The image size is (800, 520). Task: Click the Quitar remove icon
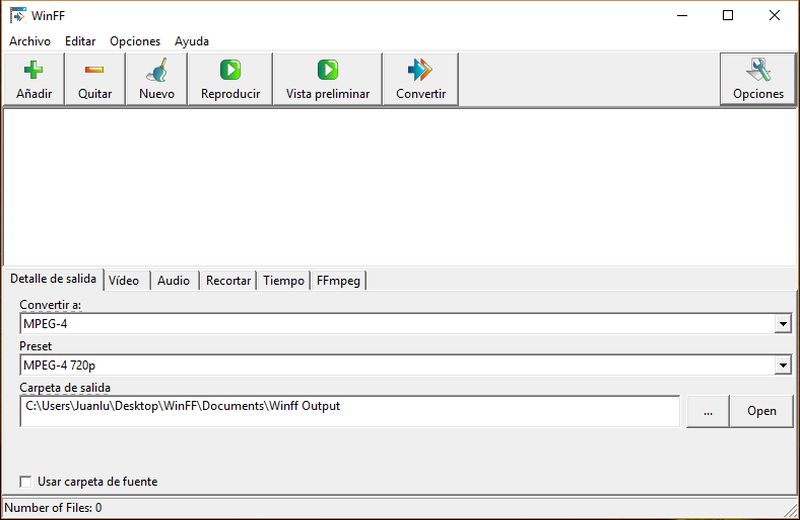(94, 70)
